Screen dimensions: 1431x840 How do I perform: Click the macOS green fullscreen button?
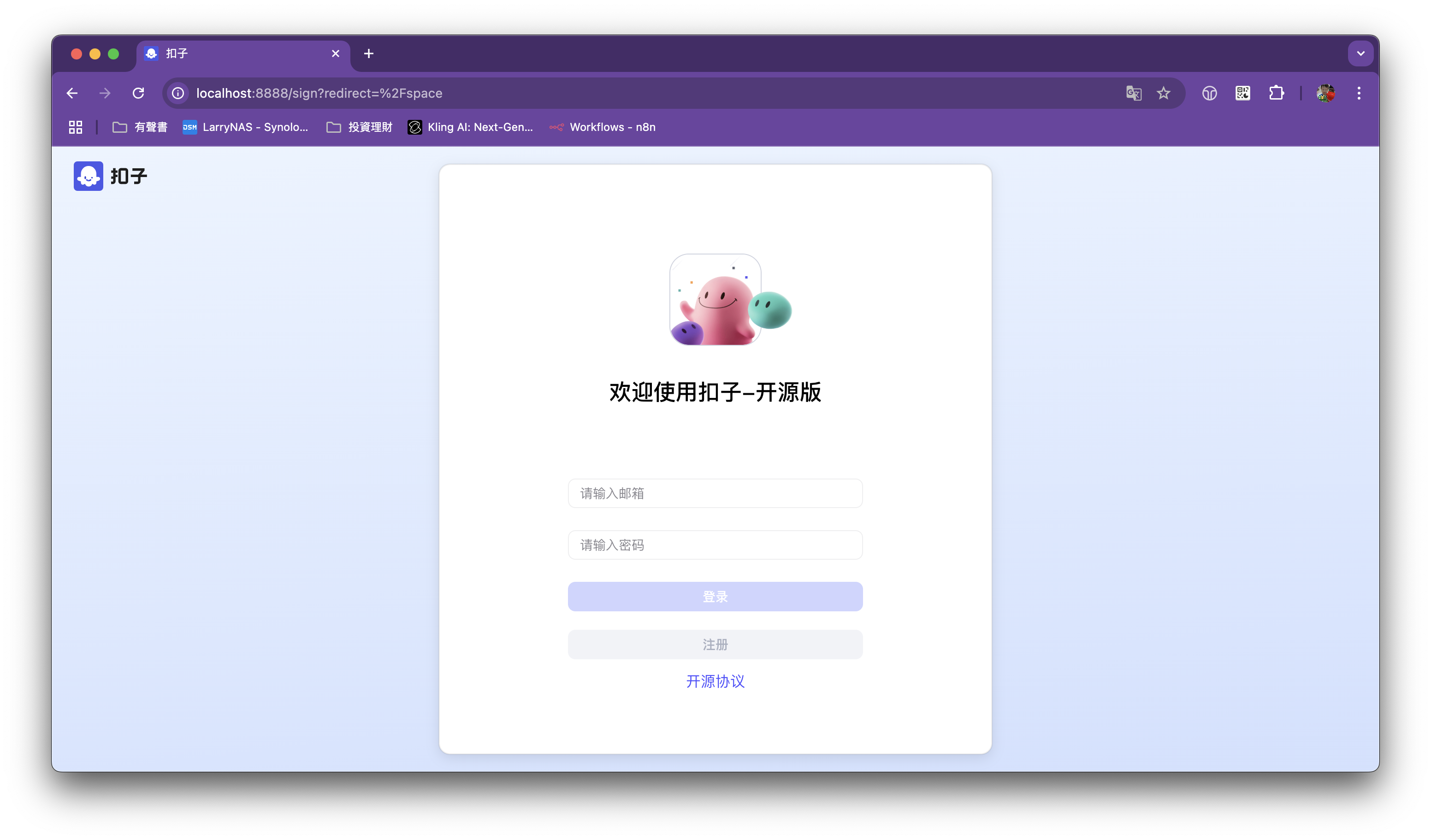(x=113, y=54)
